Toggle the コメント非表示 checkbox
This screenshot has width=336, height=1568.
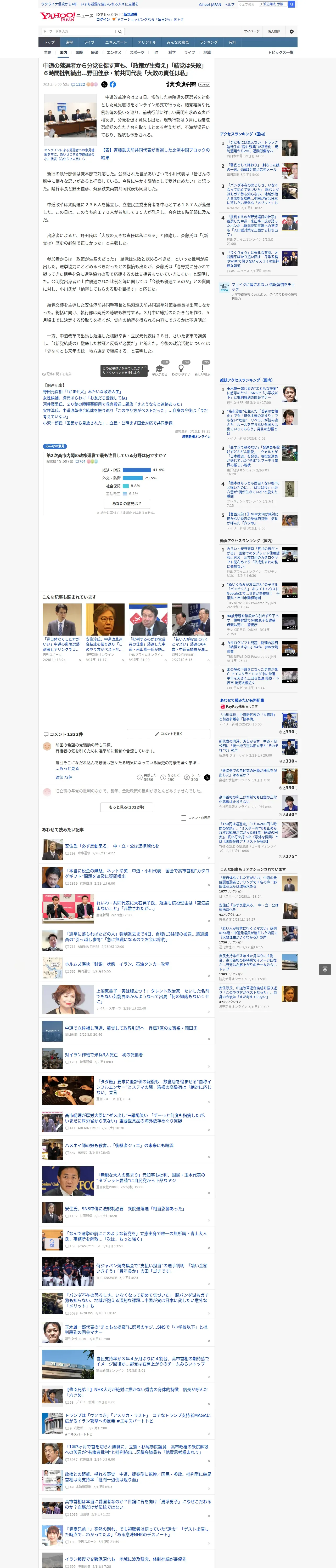tap(183, 817)
